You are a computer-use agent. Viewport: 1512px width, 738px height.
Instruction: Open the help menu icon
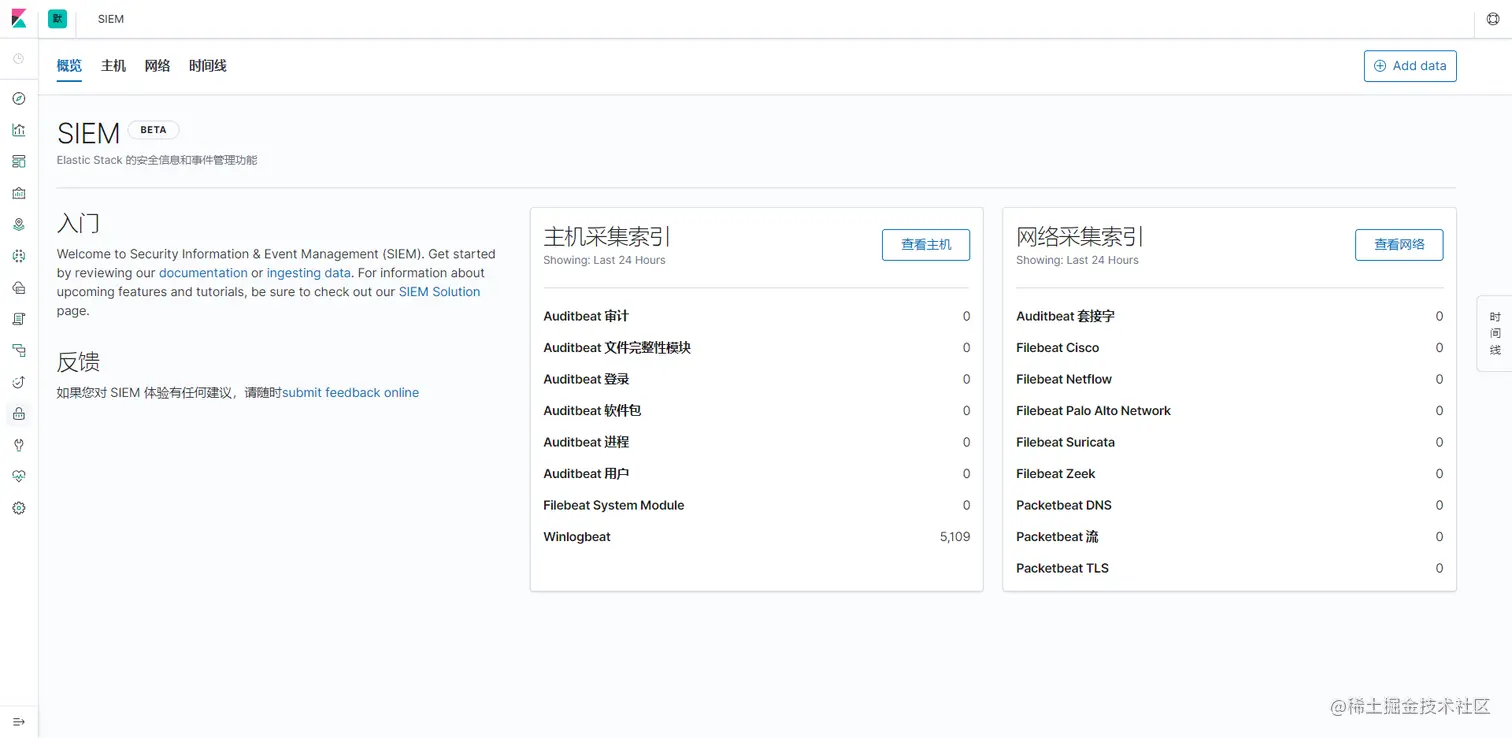pyautogui.click(x=1493, y=19)
